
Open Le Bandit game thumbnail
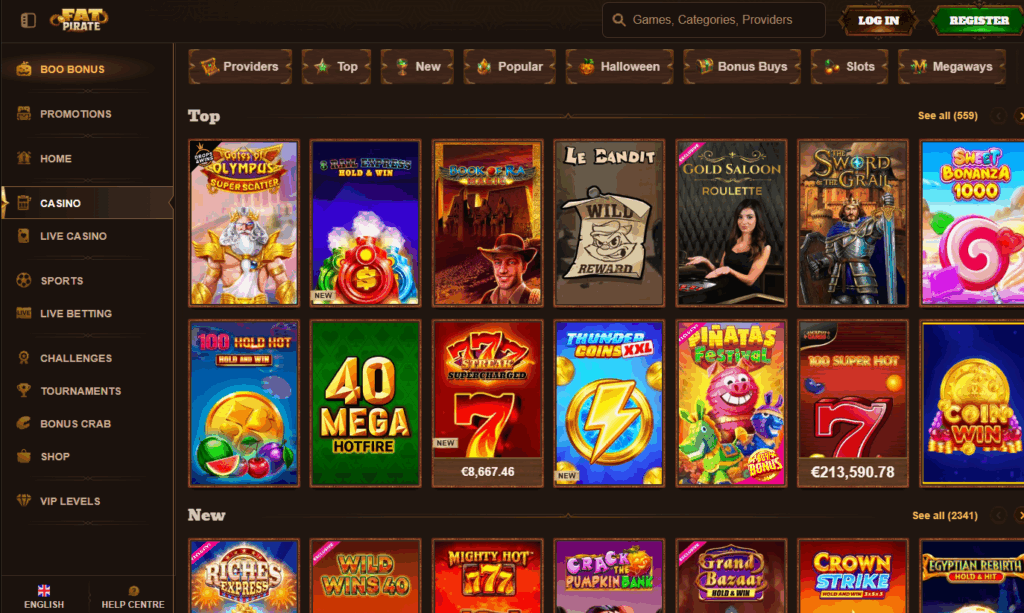[609, 223]
